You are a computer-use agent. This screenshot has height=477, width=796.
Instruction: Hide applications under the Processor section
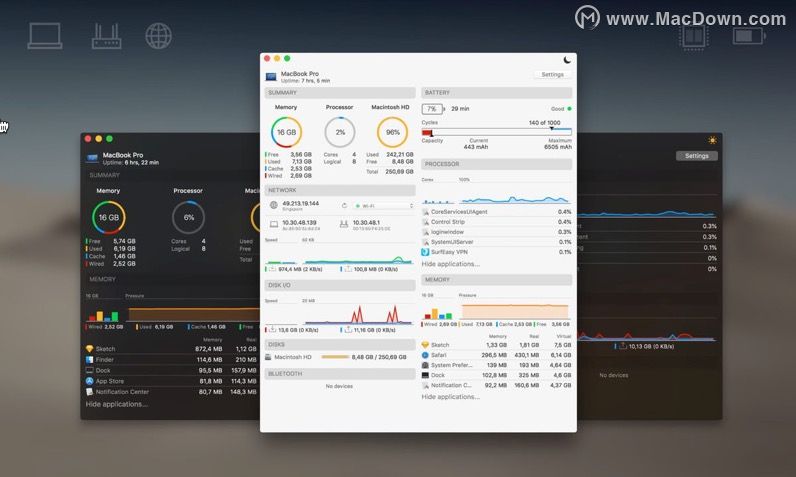pos(450,264)
